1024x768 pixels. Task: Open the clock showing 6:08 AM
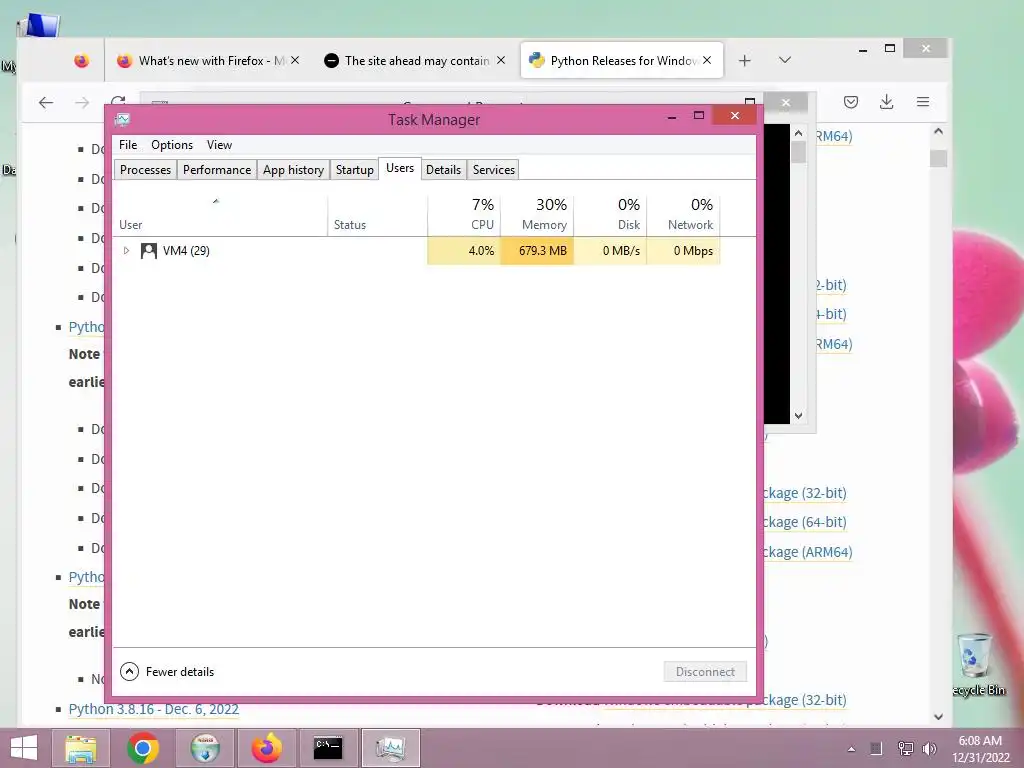click(980, 749)
